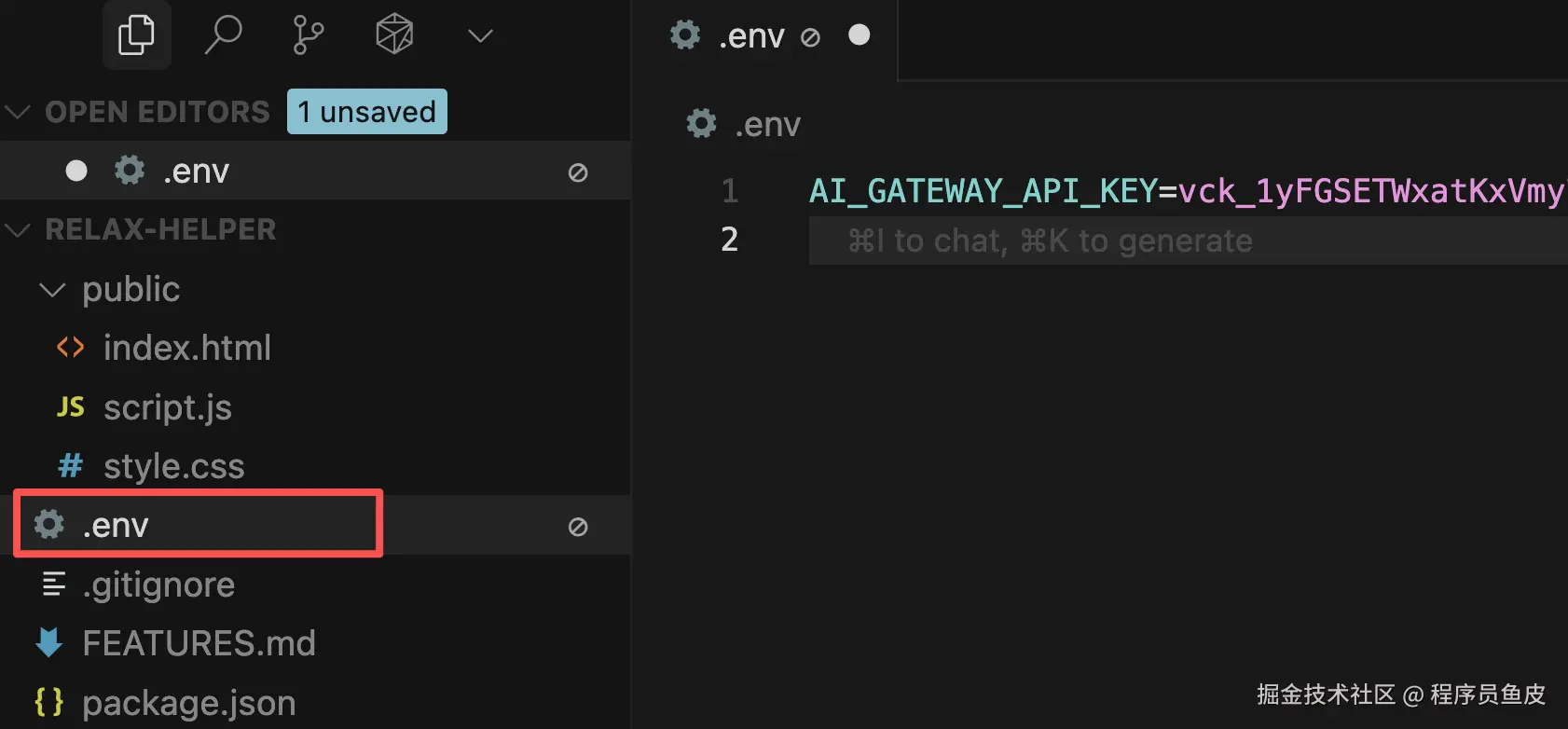Open the .gitignore file
Image resolution: width=1568 pixels, height=729 pixels.
pos(158,585)
